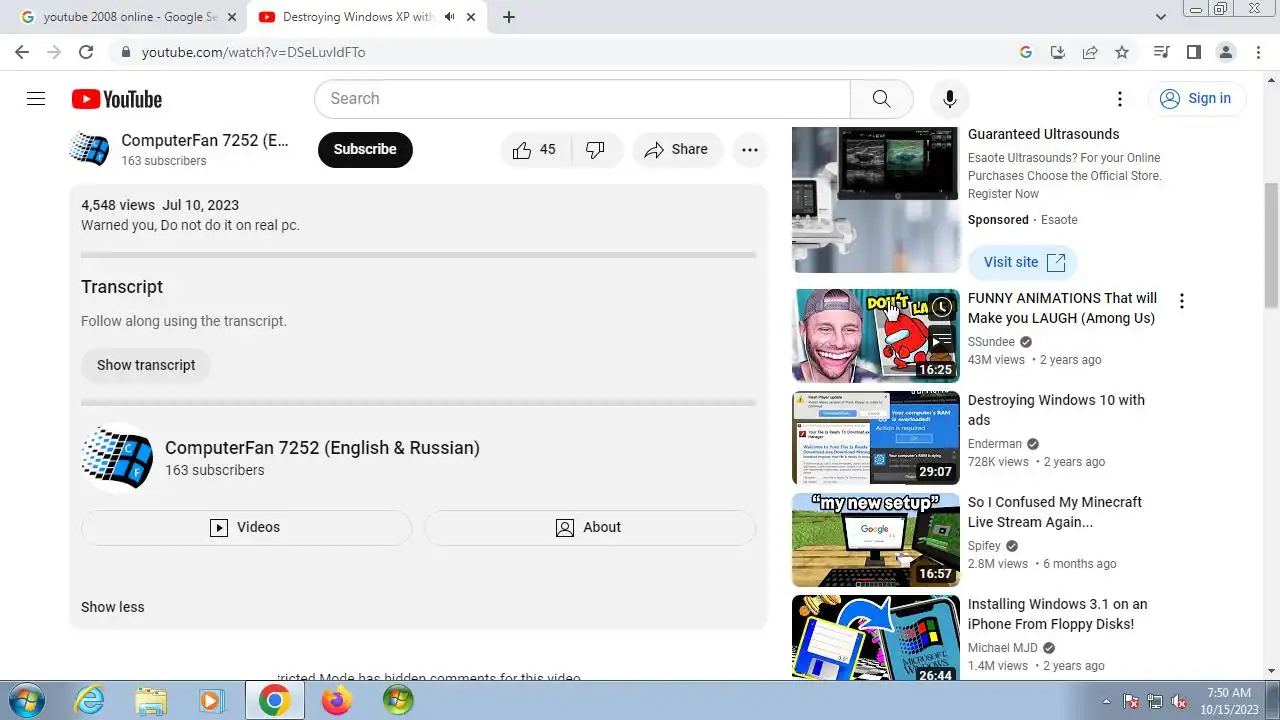Open Firefox from the taskbar
This screenshot has height=720, width=1280.
tap(336, 700)
